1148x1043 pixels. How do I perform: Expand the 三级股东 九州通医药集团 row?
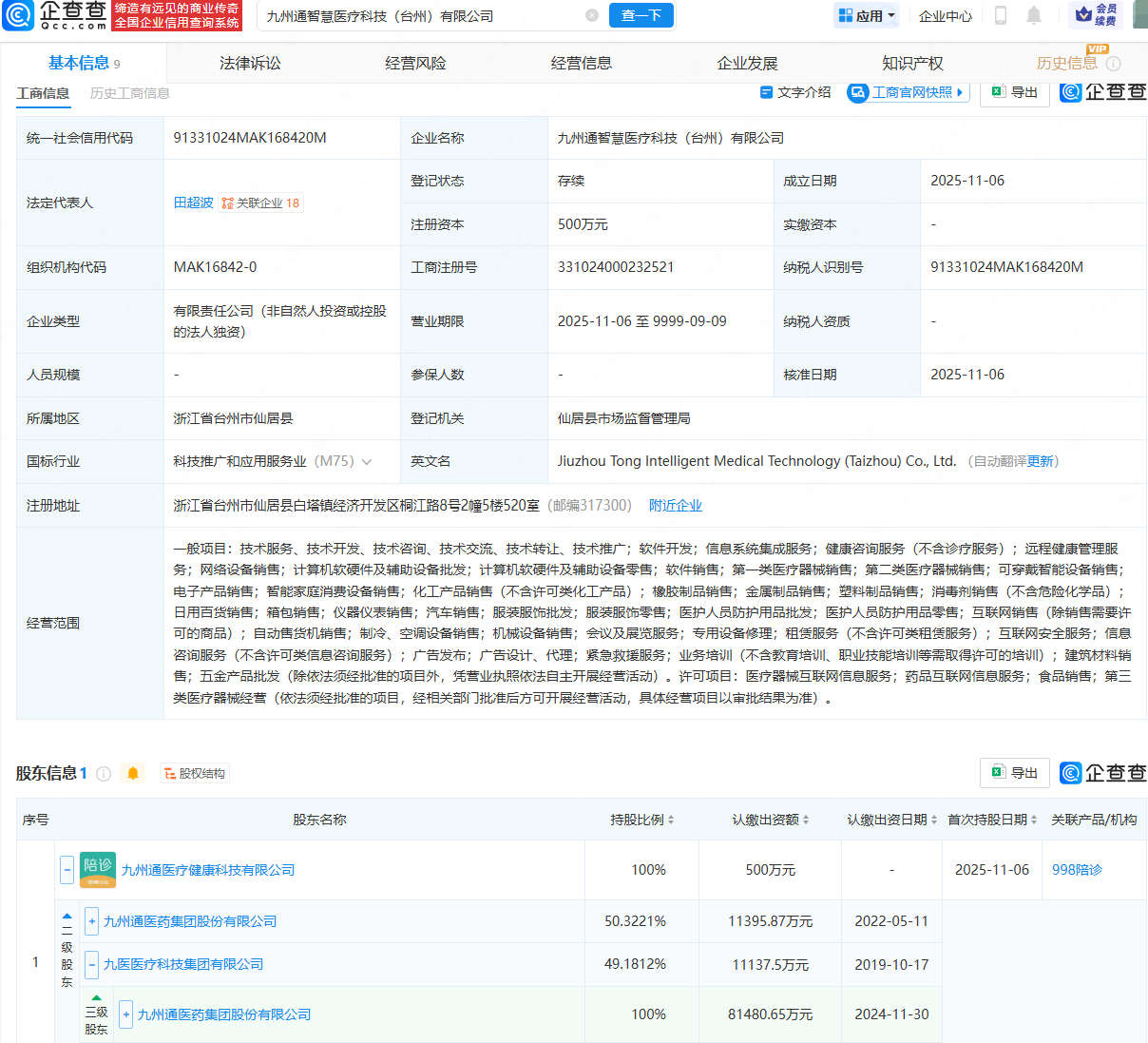[x=125, y=1014]
